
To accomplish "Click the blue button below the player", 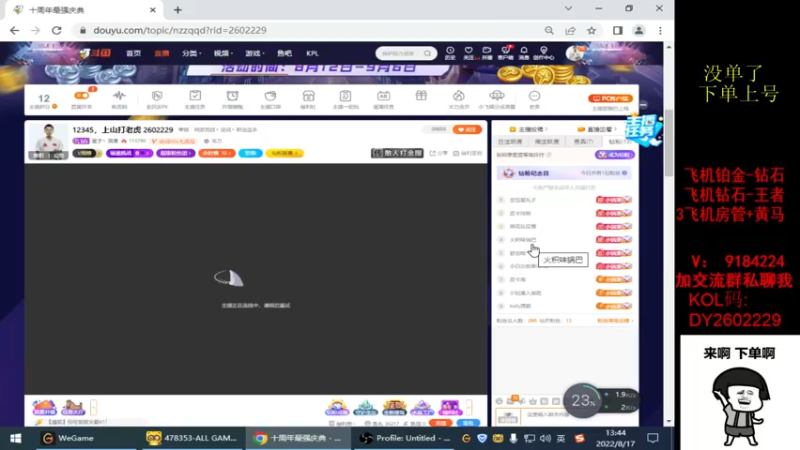I will [468, 423].
